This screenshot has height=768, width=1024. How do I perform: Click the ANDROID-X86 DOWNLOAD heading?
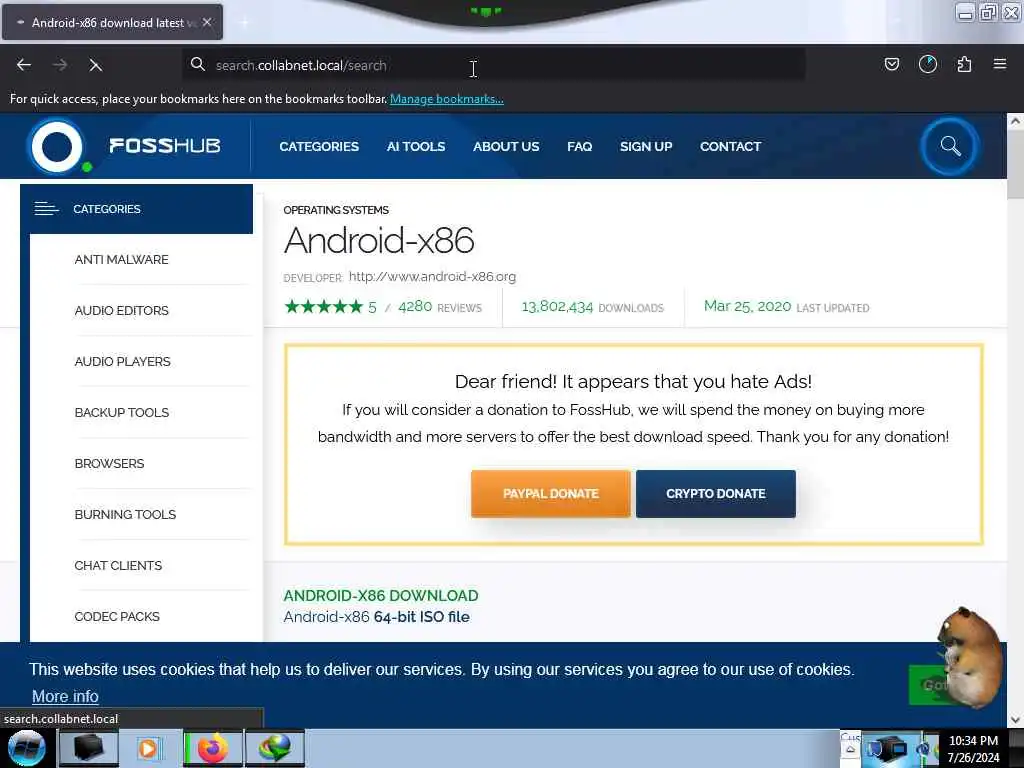tap(381, 596)
